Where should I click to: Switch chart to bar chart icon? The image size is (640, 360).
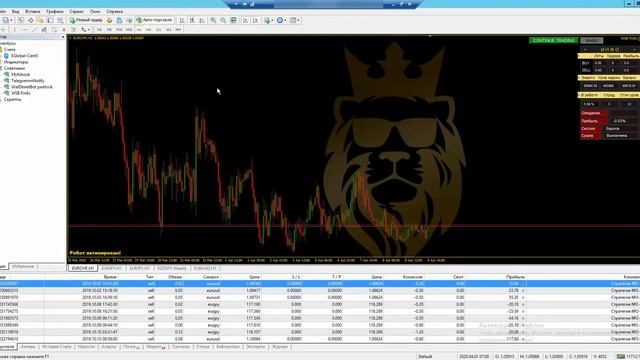tap(182, 20)
